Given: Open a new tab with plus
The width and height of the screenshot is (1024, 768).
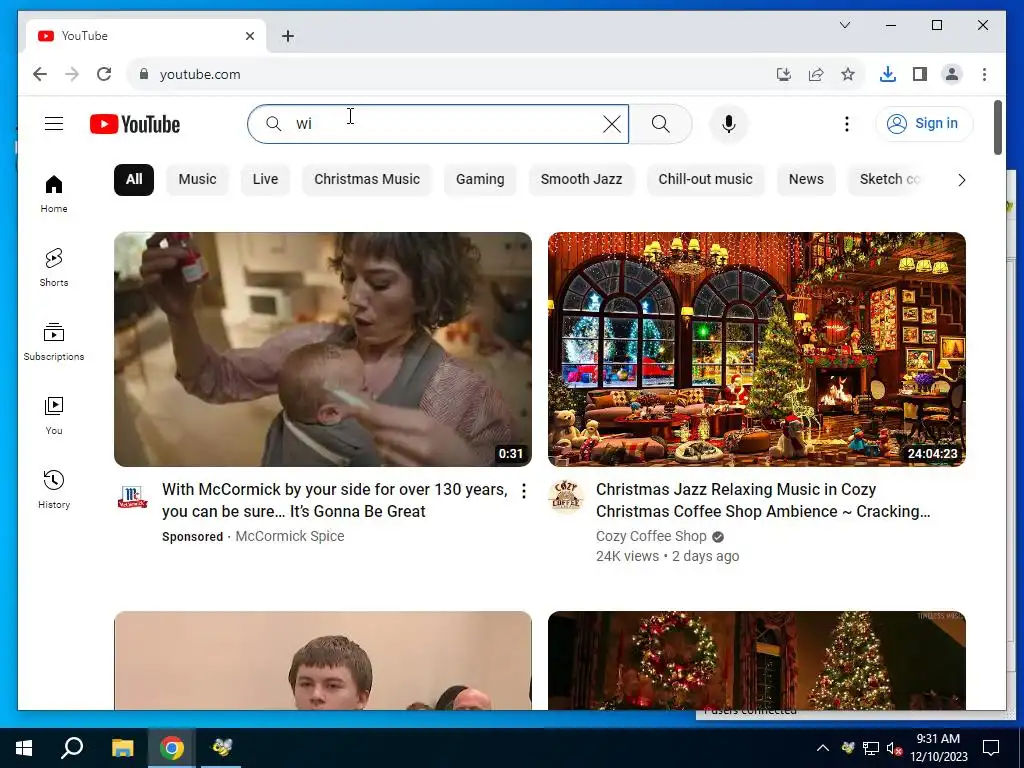Looking at the screenshot, I should [288, 36].
